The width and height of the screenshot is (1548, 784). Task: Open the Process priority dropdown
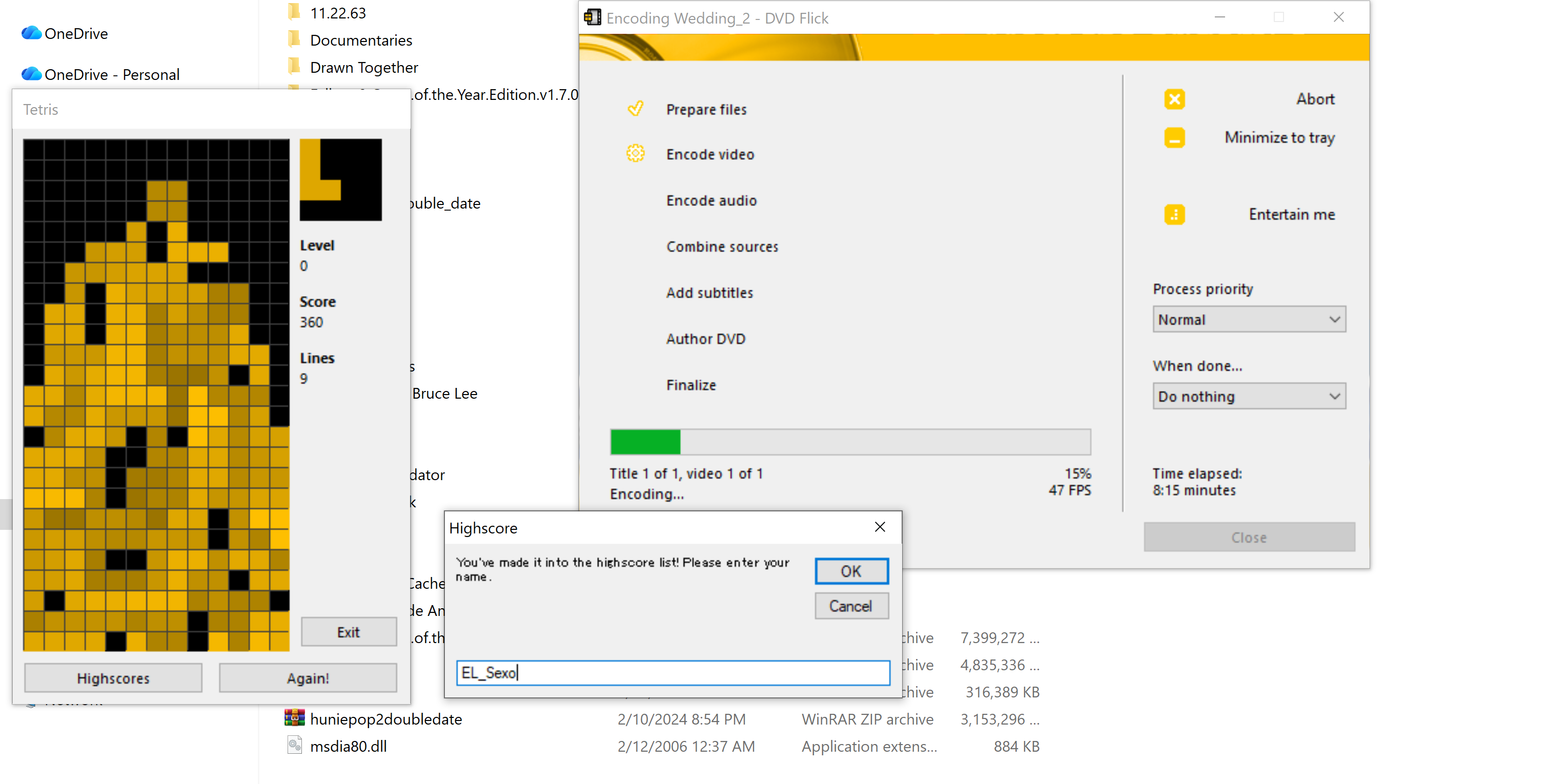point(1249,320)
